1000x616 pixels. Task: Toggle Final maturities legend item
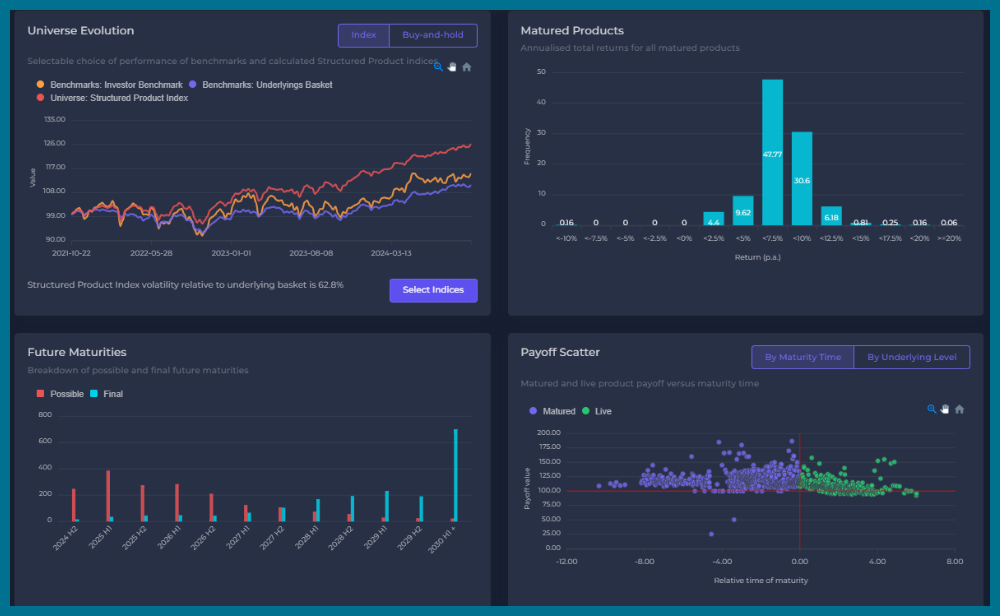pos(106,394)
